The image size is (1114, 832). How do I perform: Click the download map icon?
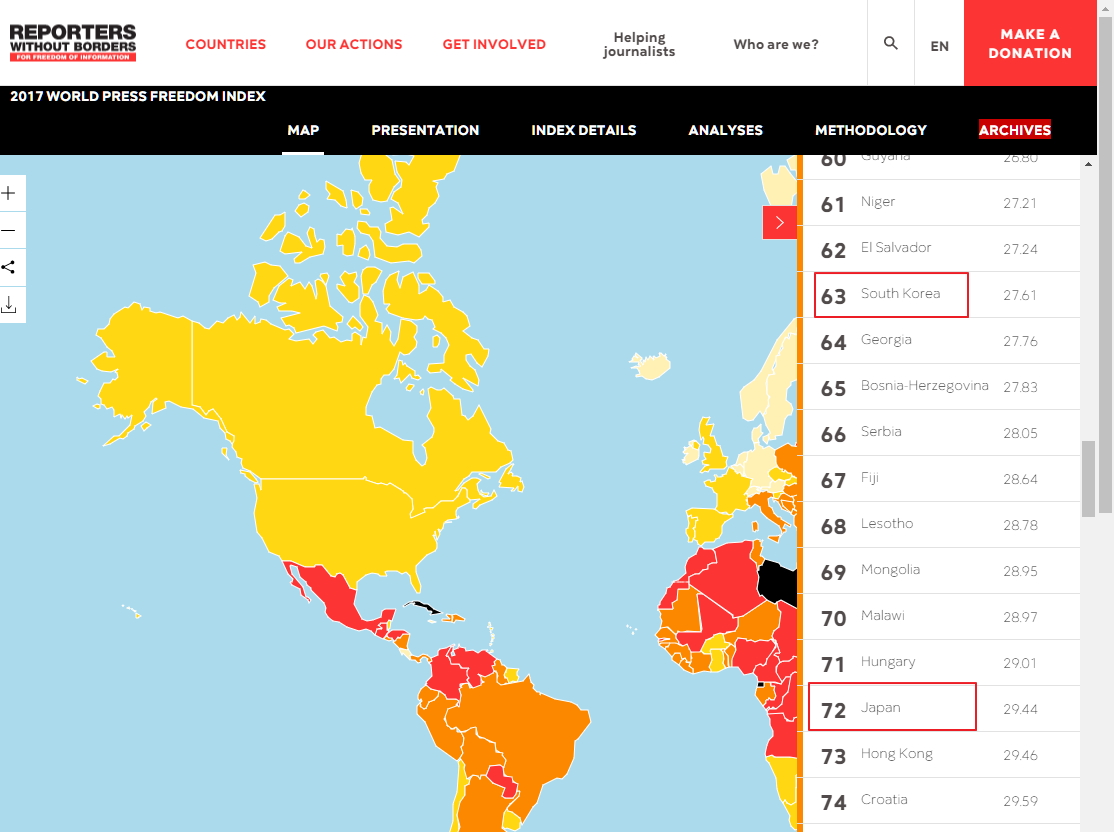point(10,304)
